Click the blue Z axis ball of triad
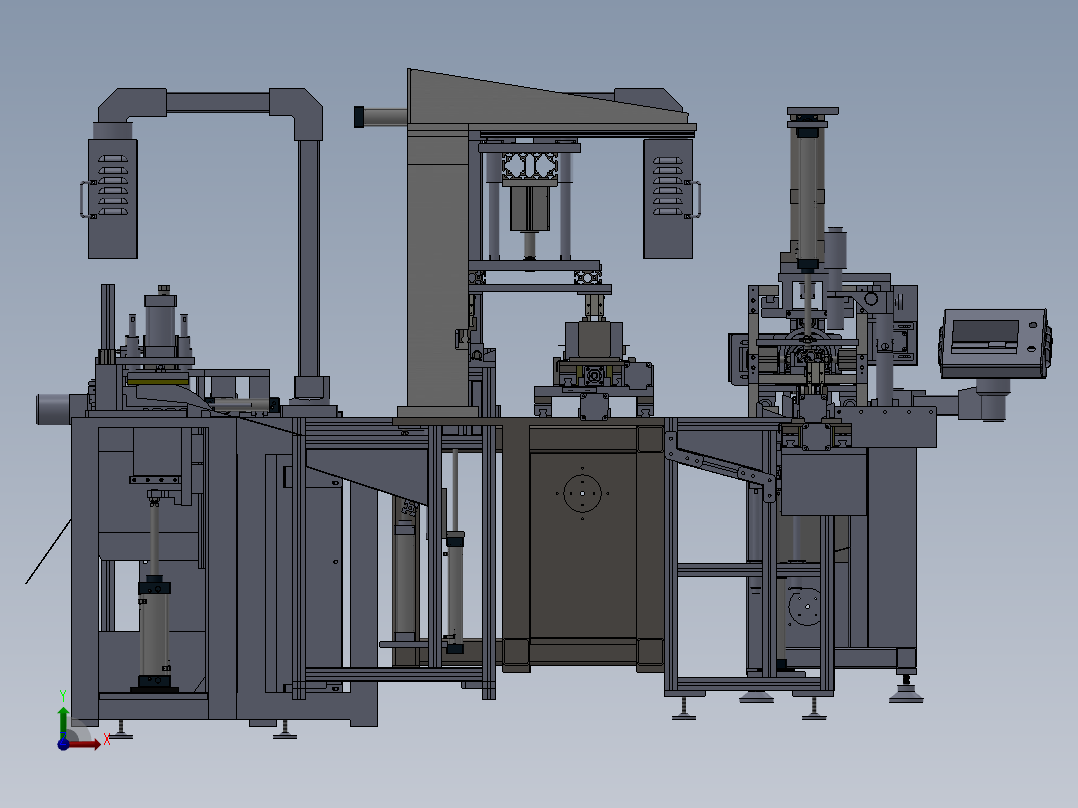This screenshot has width=1078, height=808. pos(63,744)
